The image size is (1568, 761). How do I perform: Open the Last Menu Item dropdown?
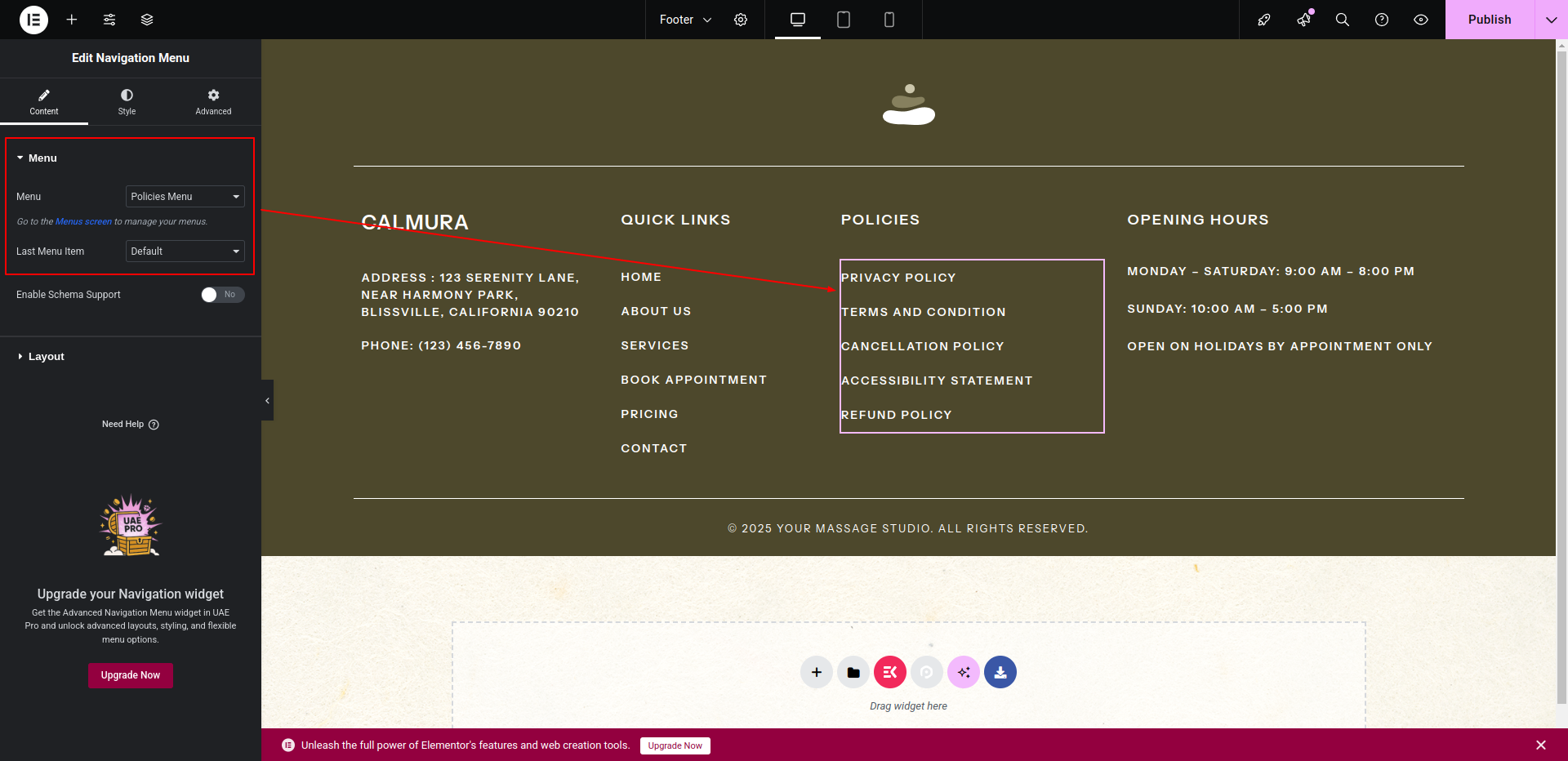pyautogui.click(x=185, y=251)
